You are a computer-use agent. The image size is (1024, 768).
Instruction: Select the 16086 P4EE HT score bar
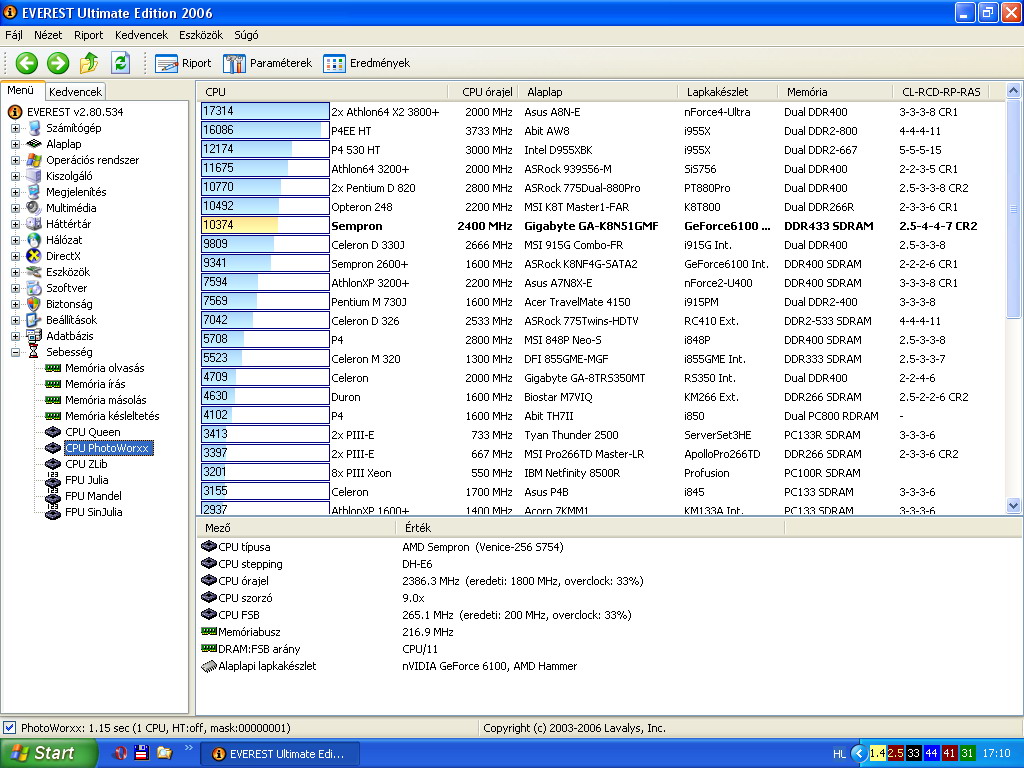[265, 131]
